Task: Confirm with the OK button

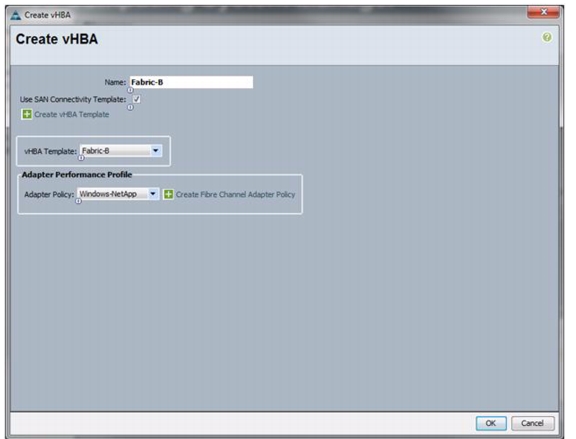Action: pos(491,423)
